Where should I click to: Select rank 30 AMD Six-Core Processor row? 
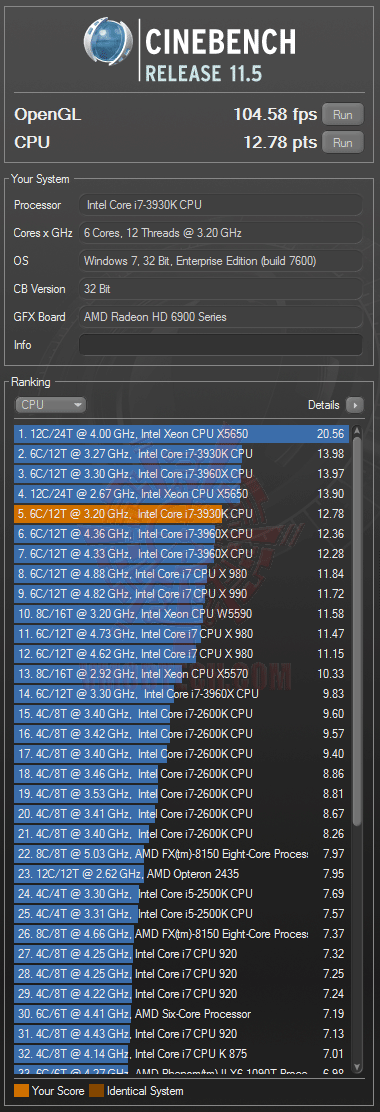pos(181,1014)
